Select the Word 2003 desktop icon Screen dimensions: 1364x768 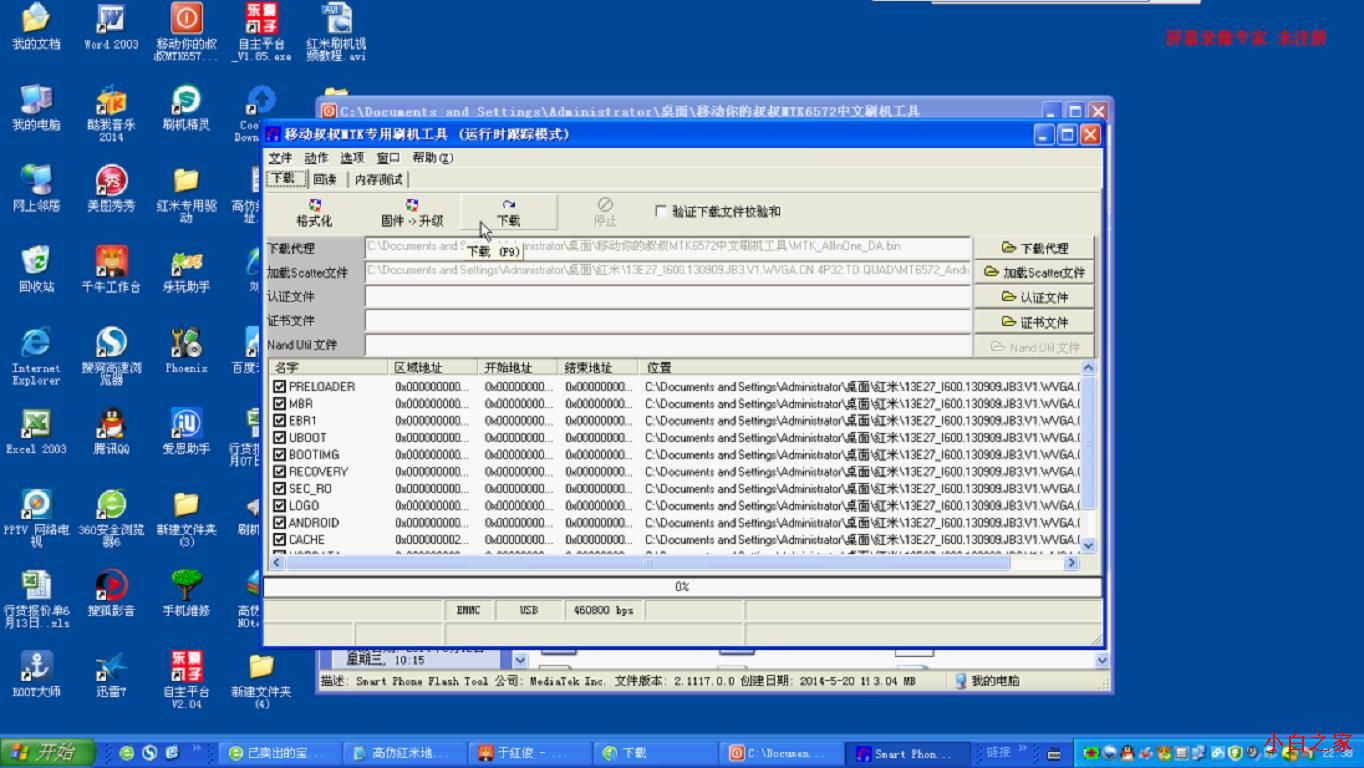(111, 27)
